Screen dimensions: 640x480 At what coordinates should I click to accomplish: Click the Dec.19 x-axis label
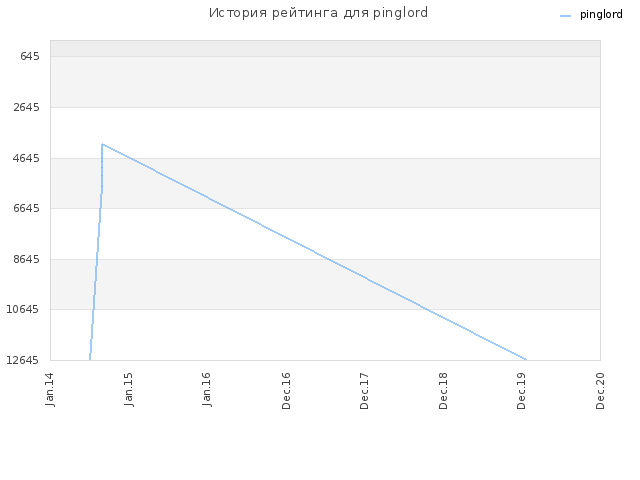(521, 391)
